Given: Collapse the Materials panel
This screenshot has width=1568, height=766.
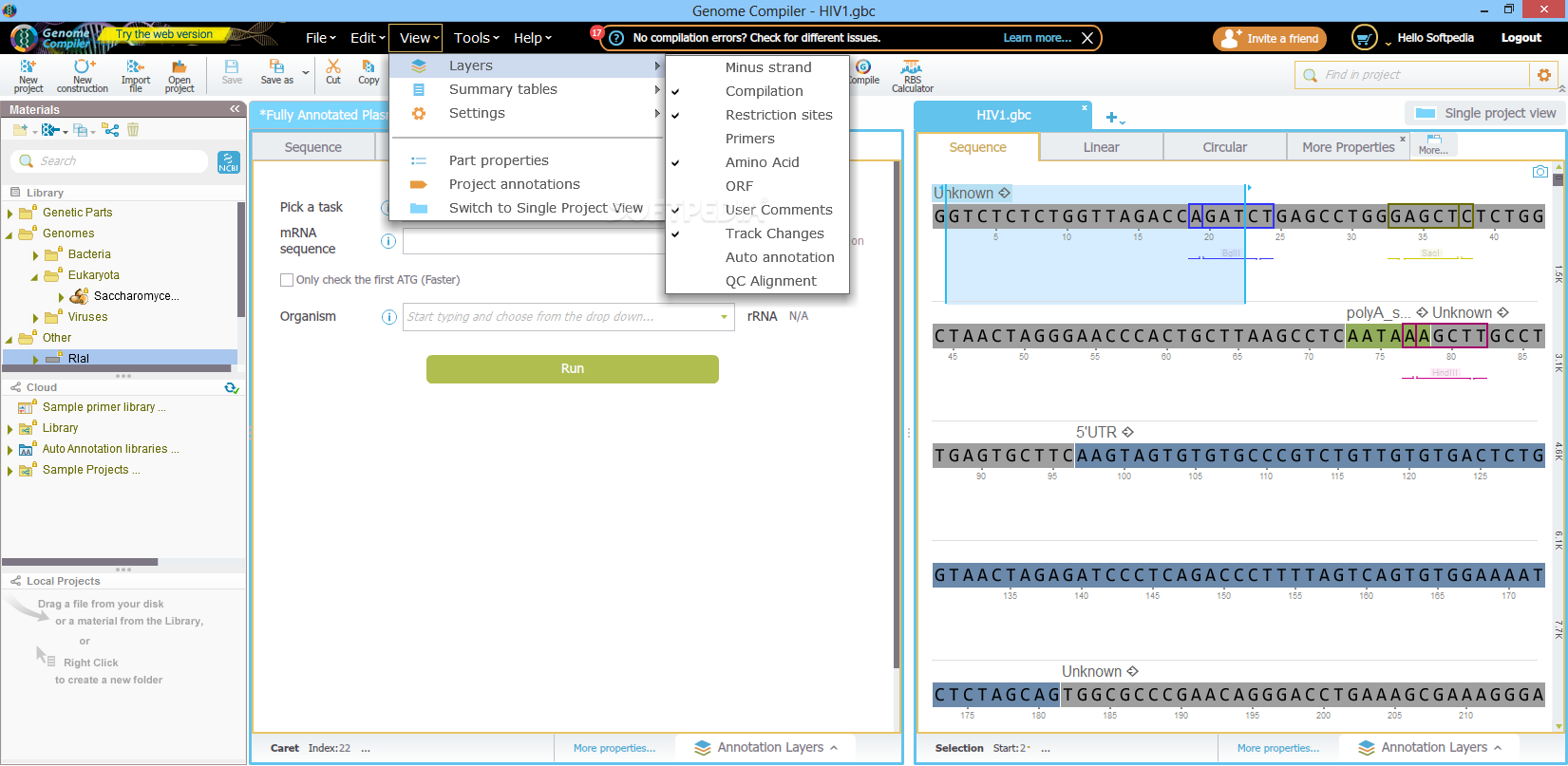Looking at the screenshot, I should pos(235,109).
